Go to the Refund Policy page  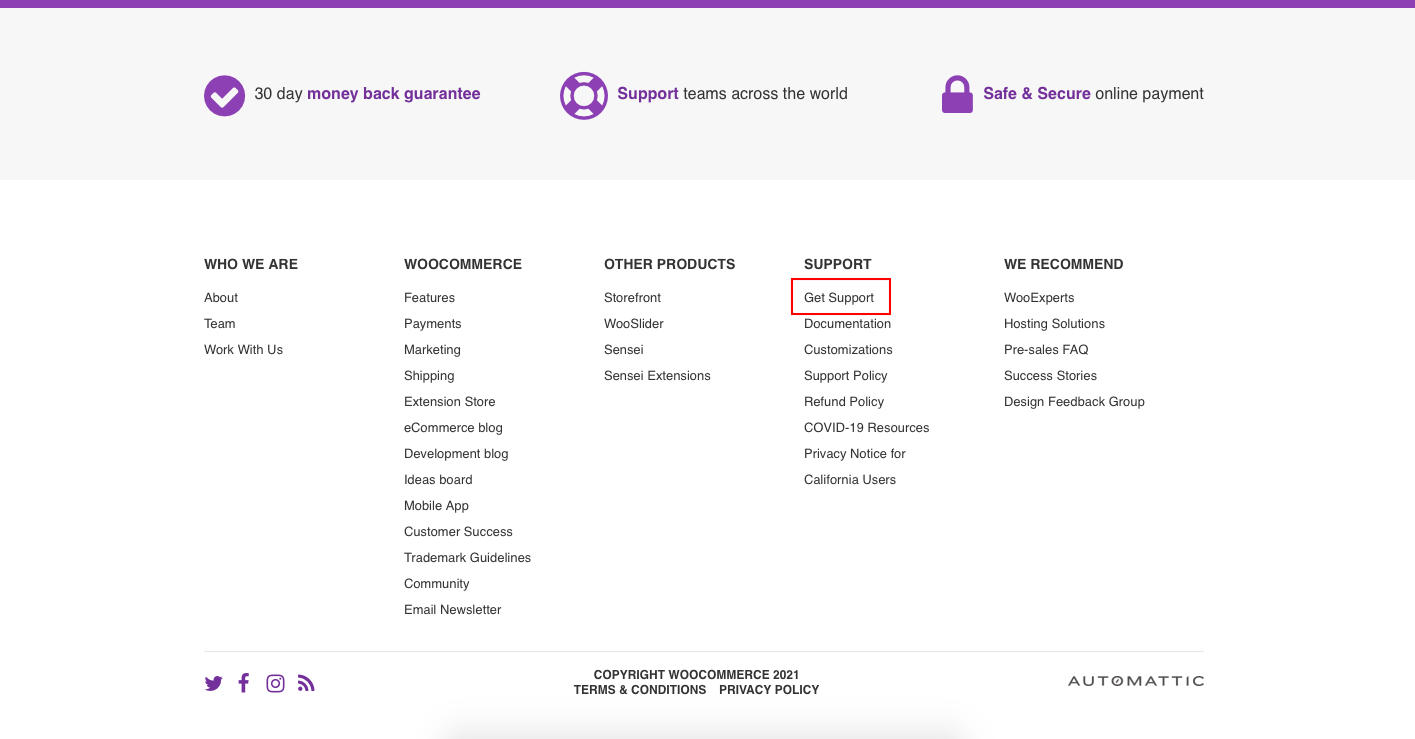[x=843, y=402]
